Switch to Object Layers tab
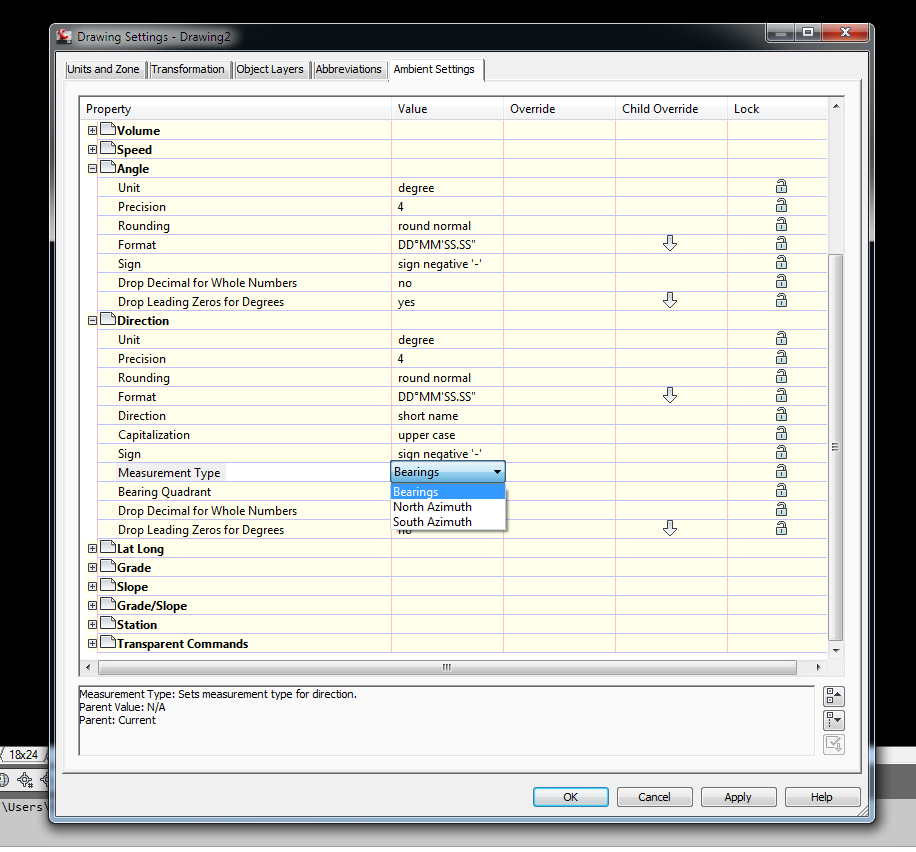Image resolution: width=916 pixels, height=852 pixels. pos(270,69)
